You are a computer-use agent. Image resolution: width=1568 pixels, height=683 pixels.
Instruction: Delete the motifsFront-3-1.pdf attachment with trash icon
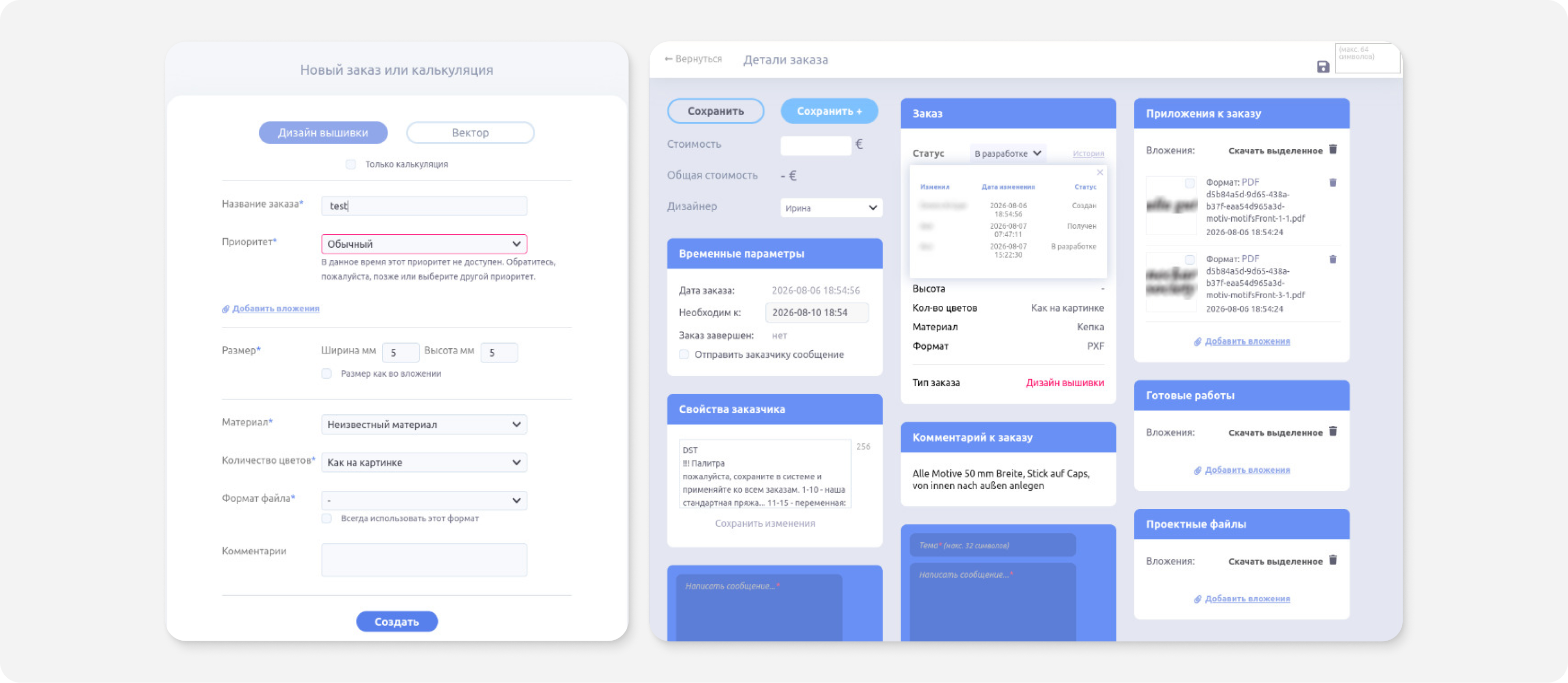tap(1332, 259)
